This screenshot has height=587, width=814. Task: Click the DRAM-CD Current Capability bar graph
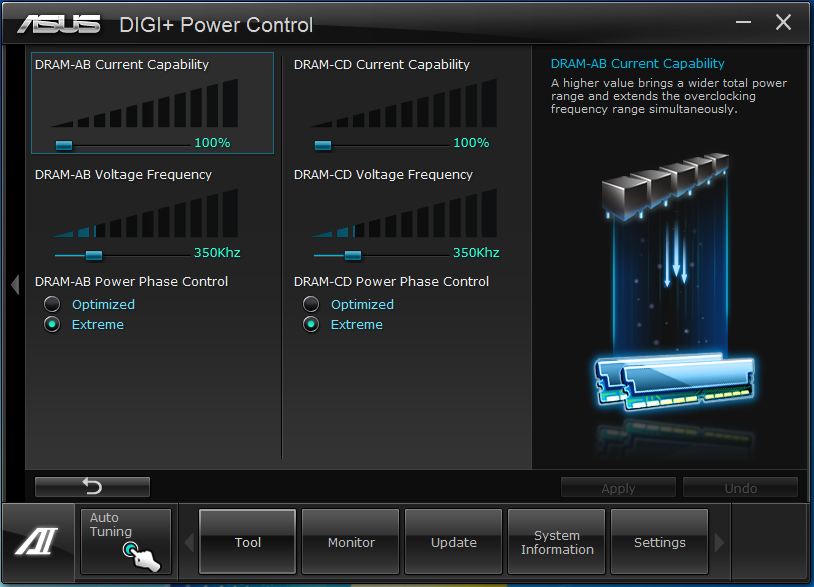pos(404,103)
